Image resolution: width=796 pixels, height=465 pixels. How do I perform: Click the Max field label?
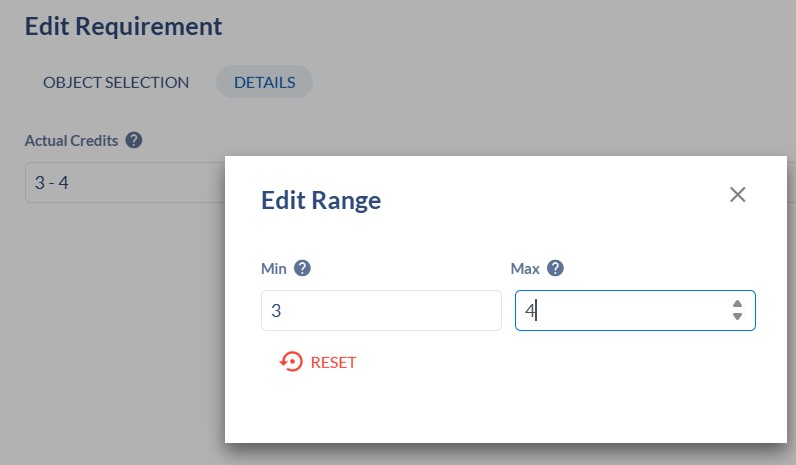pyautogui.click(x=525, y=268)
